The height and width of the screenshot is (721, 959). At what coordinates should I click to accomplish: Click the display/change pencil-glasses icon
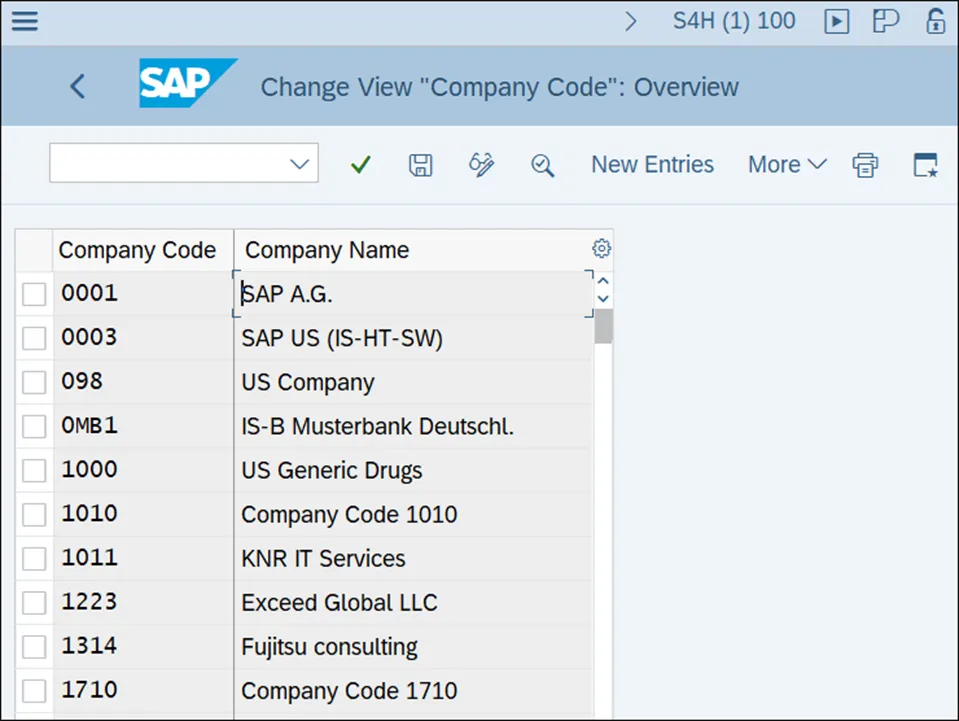point(482,165)
